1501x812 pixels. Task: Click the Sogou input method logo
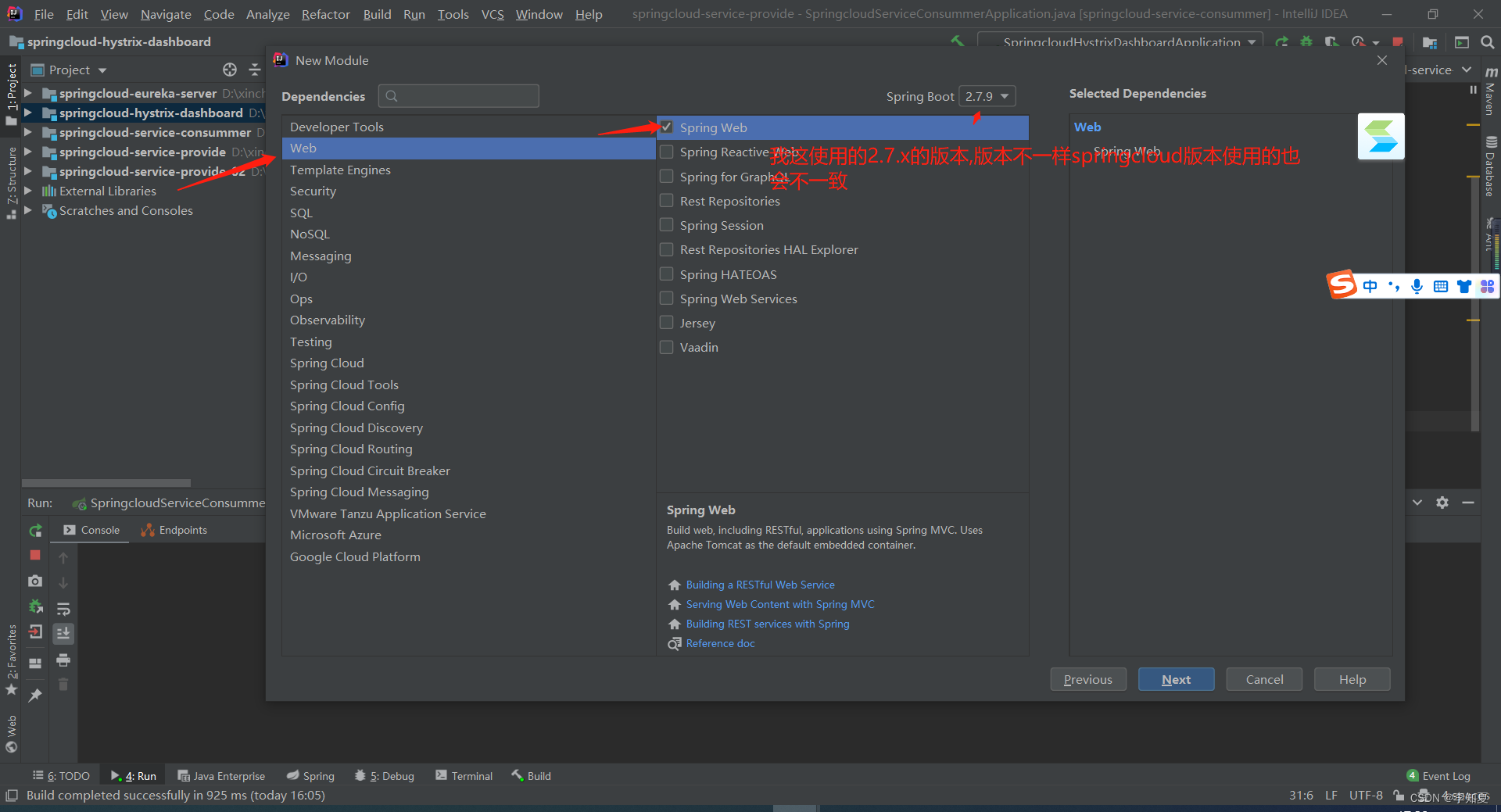1342,284
